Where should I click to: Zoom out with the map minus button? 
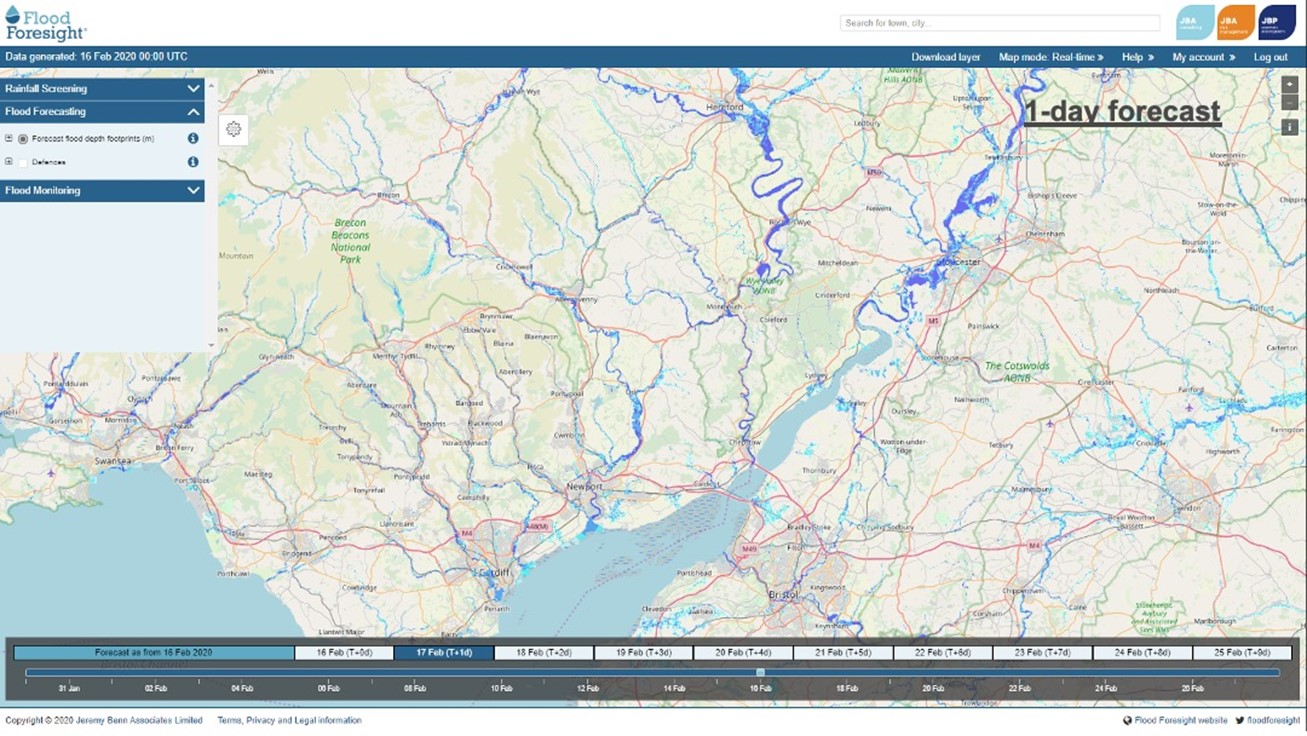(x=1290, y=103)
